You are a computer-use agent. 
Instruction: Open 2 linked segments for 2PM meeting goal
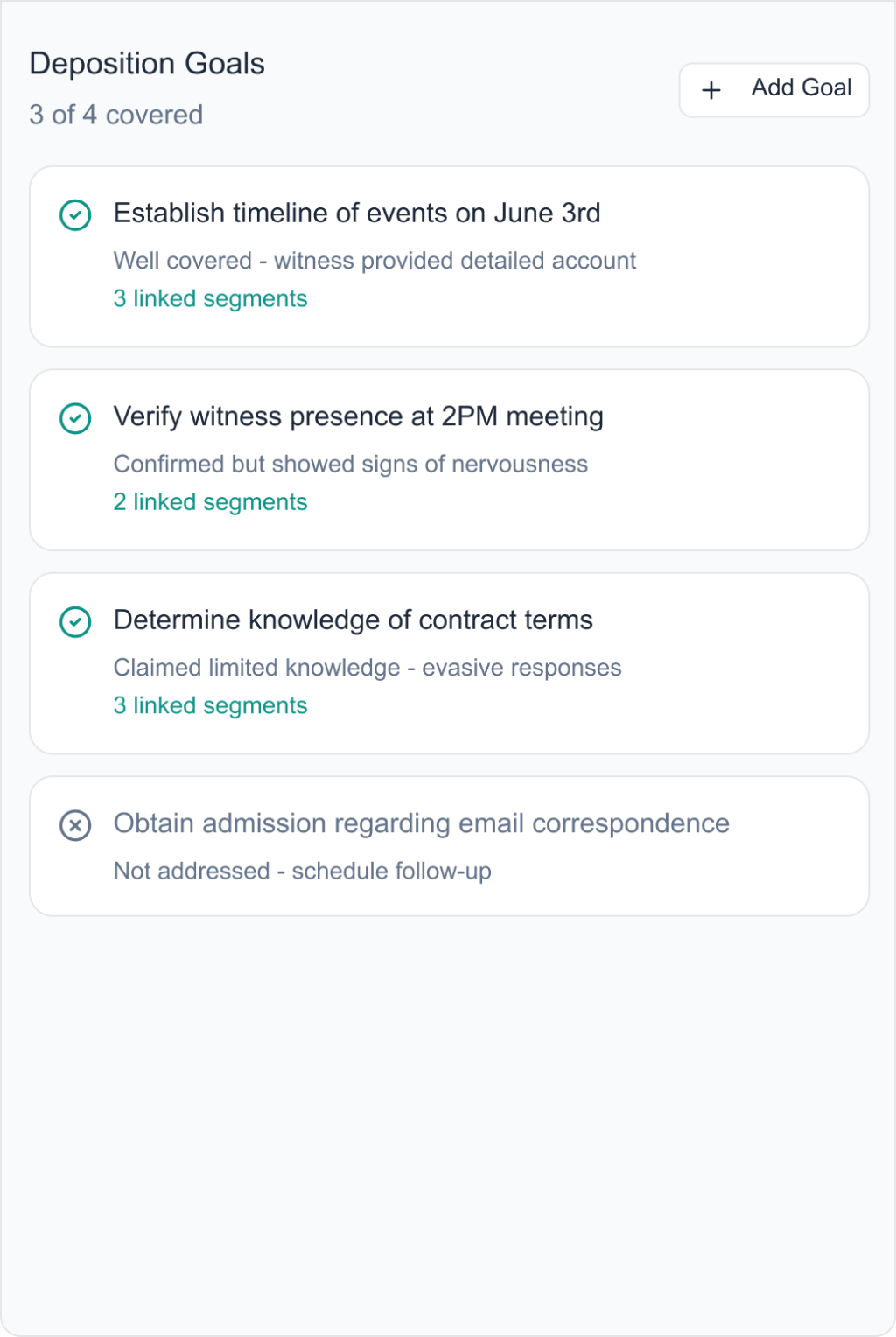pyautogui.click(x=209, y=501)
